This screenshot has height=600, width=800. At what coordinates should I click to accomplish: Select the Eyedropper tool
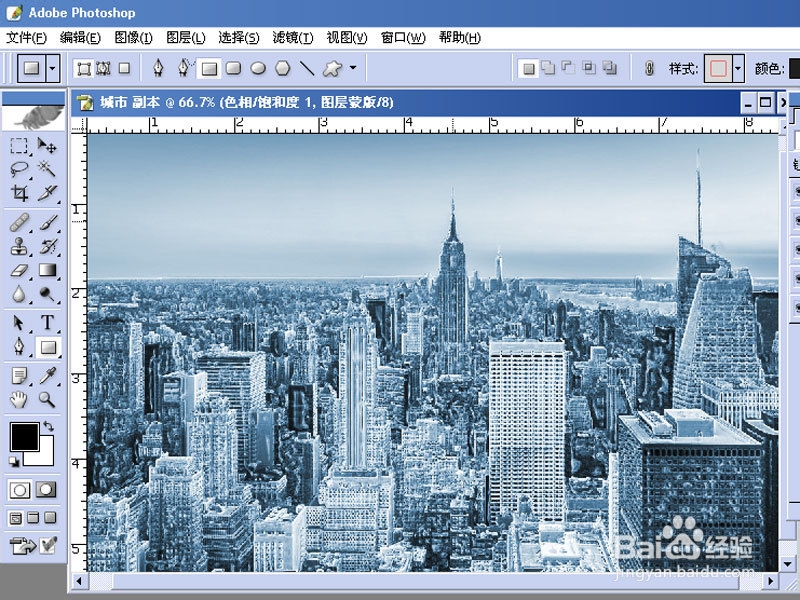pyautogui.click(x=47, y=376)
